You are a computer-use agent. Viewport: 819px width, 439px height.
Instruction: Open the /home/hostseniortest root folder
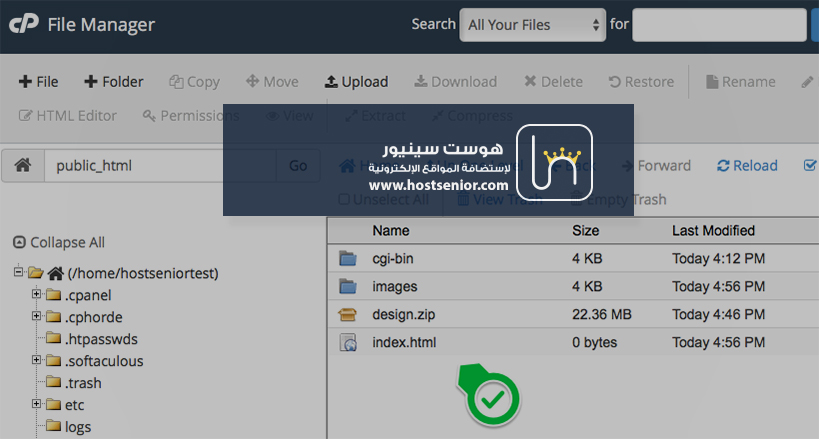143,273
